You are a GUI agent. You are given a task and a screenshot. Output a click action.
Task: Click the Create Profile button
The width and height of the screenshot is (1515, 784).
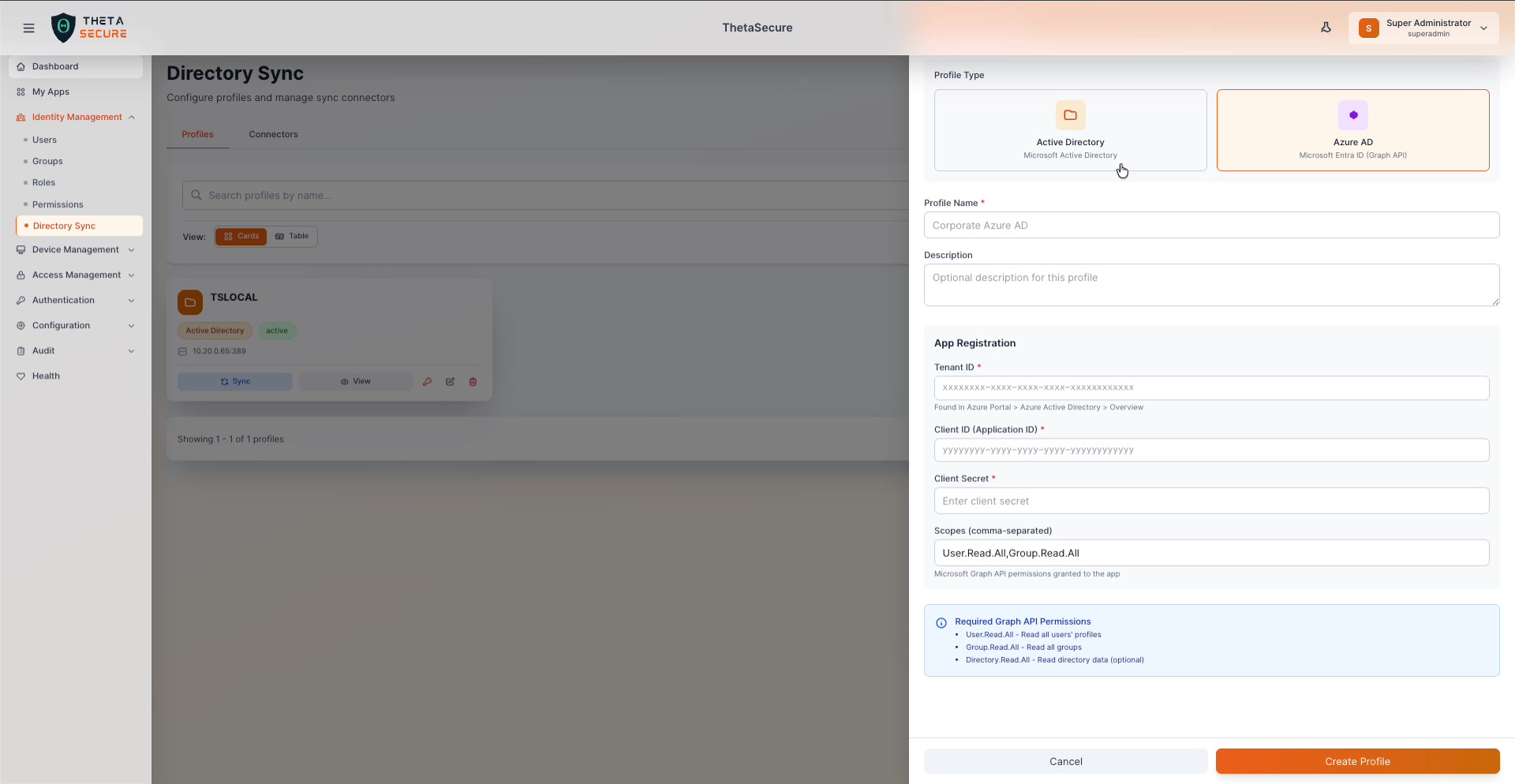pos(1356,761)
